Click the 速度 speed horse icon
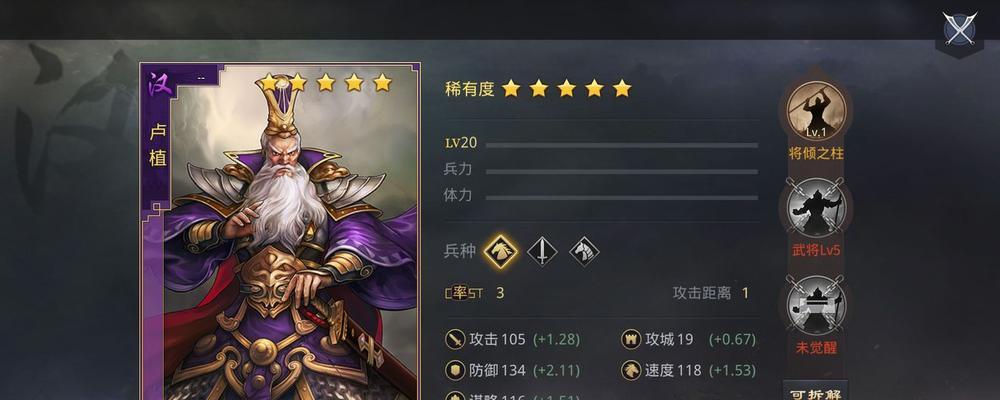The width and height of the screenshot is (1000, 400). tap(631, 370)
